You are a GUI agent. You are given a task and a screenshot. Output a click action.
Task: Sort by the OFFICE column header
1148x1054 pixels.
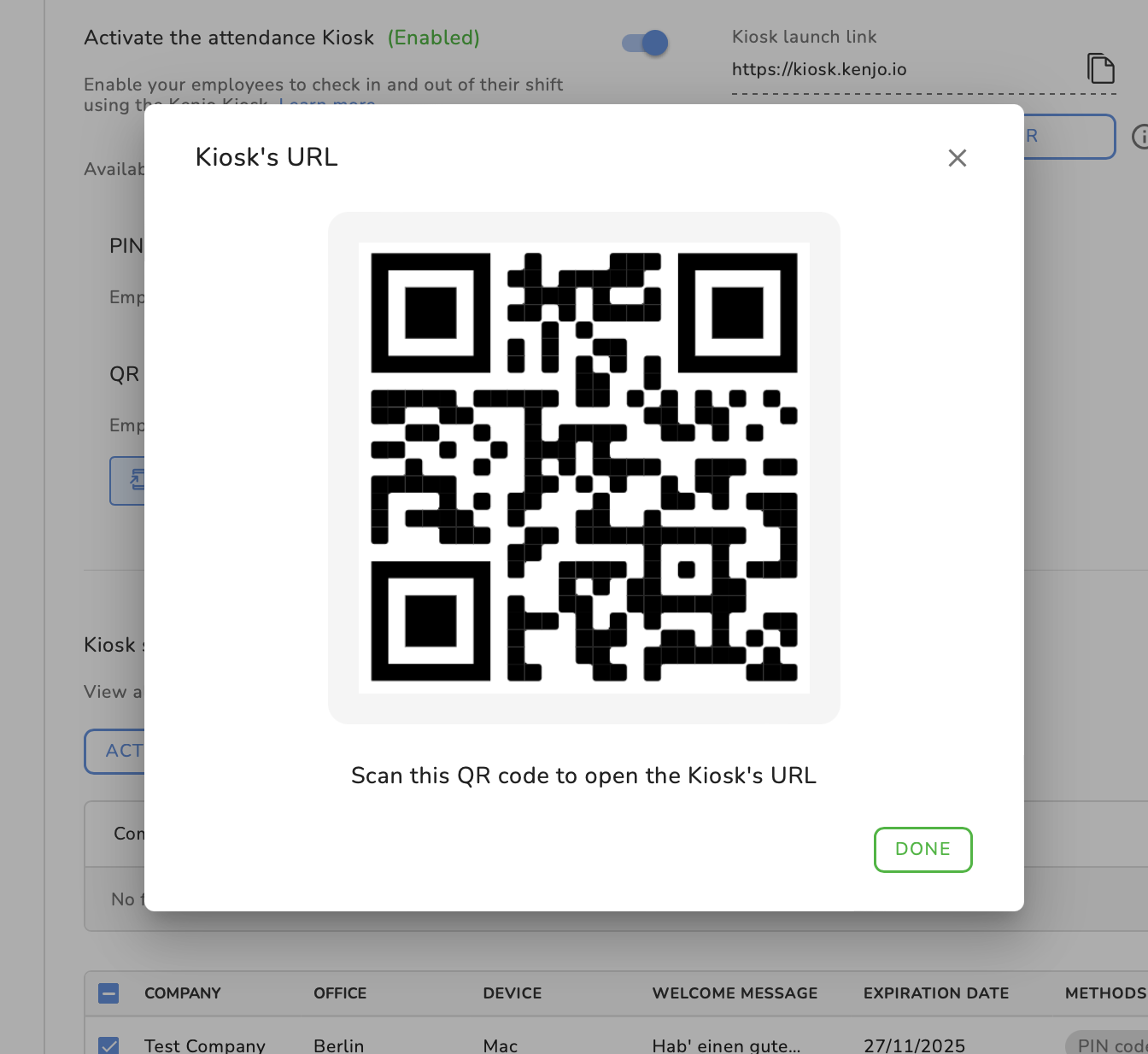click(340, 993)
